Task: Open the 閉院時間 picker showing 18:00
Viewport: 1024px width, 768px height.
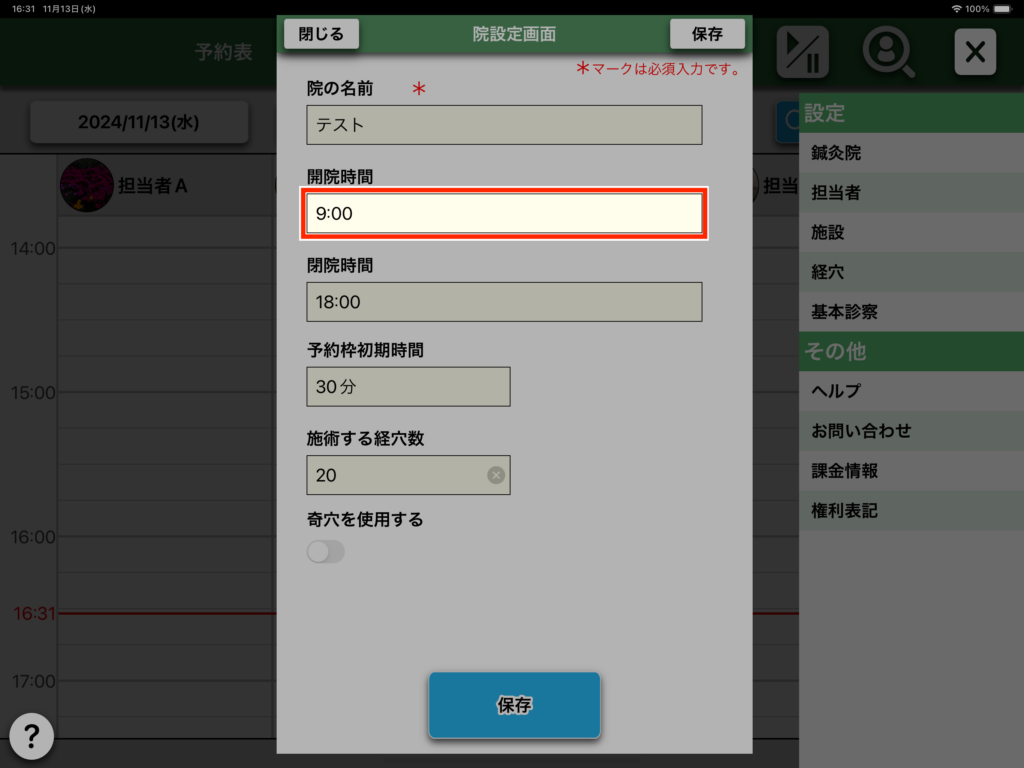Action: (x=504, y=302)
